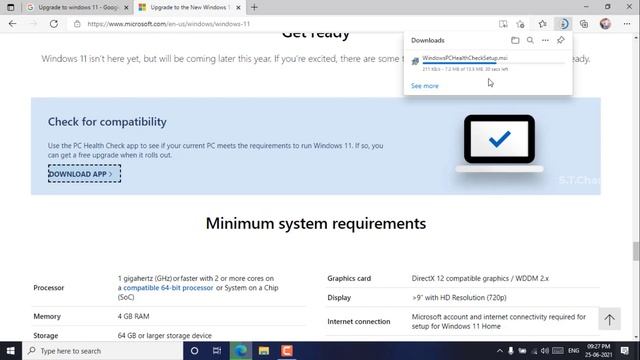
Task: Show hidden system tray icons
Action: (500, 351)
